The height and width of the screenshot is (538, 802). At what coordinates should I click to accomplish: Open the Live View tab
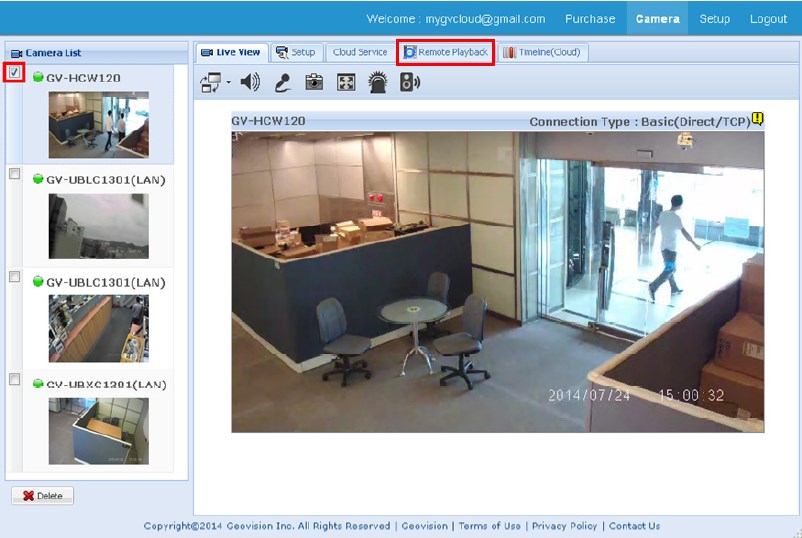click(231, 52)
